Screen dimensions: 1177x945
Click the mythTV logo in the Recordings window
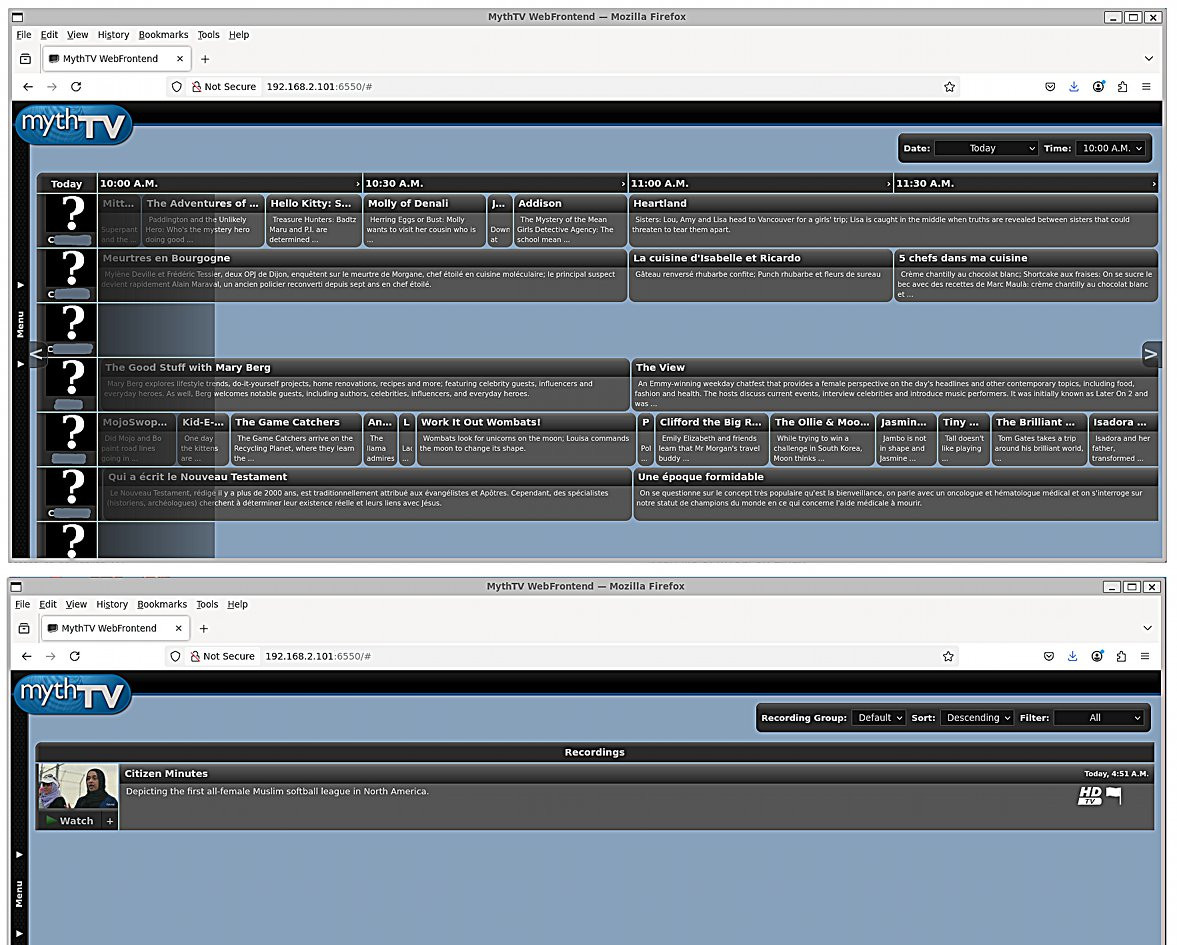[72, 694]
